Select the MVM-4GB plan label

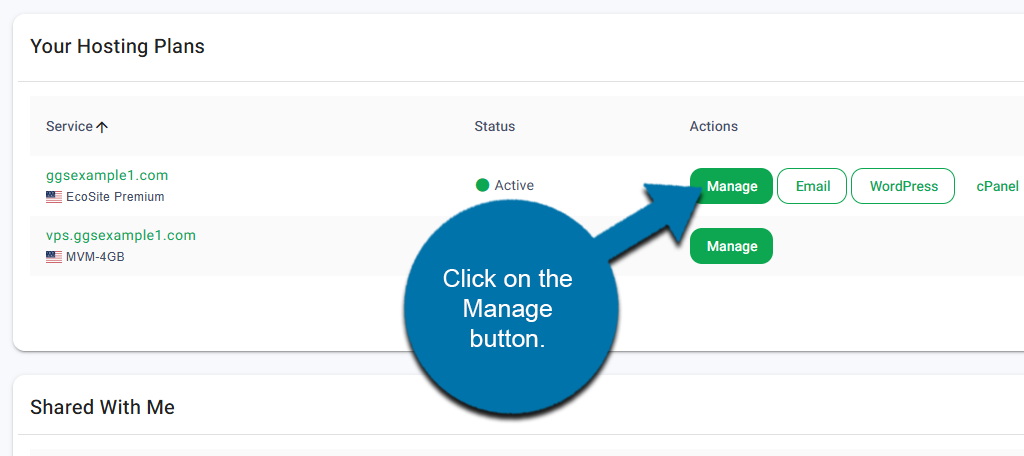point(95,257)
